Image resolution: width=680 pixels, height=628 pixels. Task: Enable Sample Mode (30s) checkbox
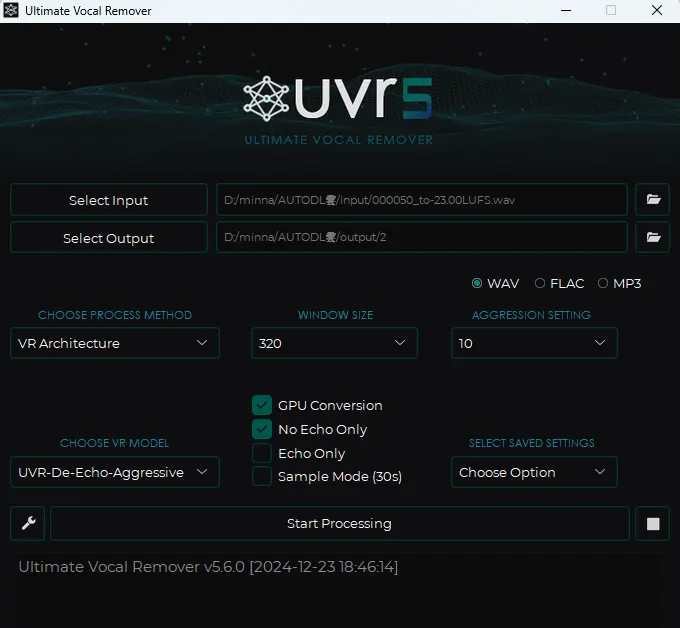pos(262,476)
